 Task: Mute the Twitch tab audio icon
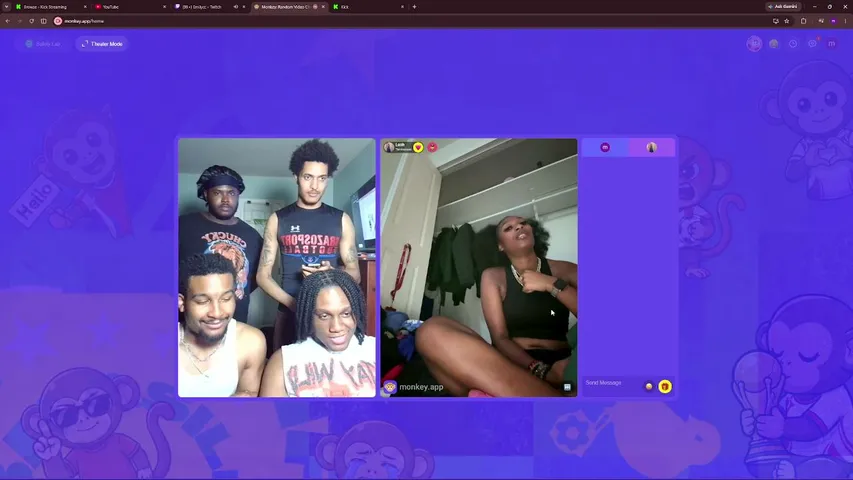pos(236,7)
